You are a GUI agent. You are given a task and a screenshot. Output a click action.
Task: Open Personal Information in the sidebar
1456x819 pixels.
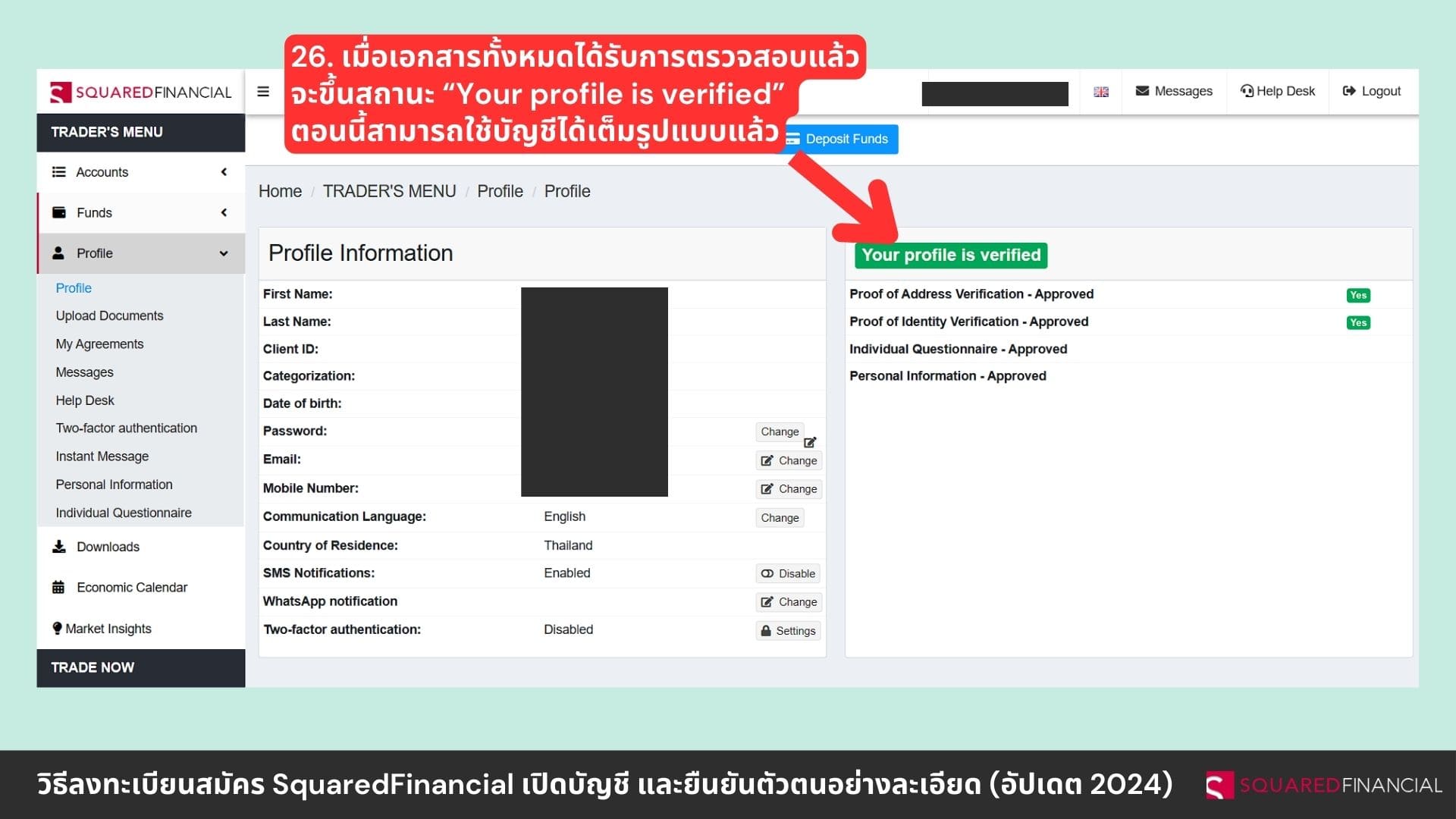point(114,485)
